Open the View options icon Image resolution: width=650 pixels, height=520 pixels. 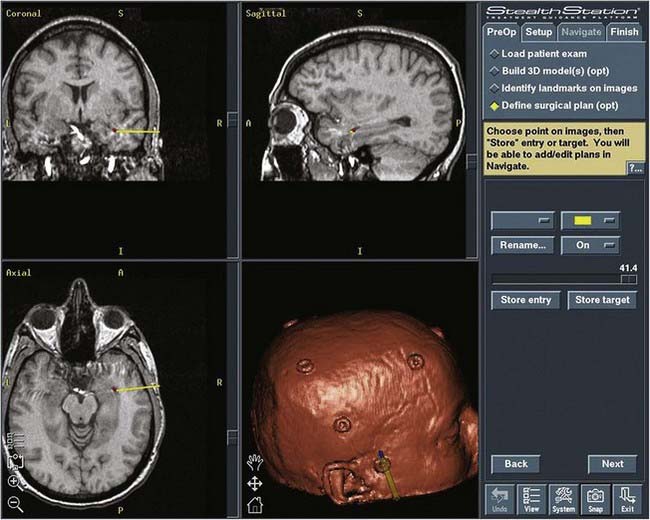click(x=531, y=497)
